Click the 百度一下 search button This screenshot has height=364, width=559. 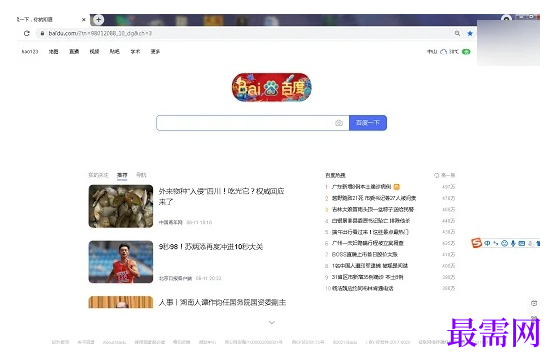(368, 123)
